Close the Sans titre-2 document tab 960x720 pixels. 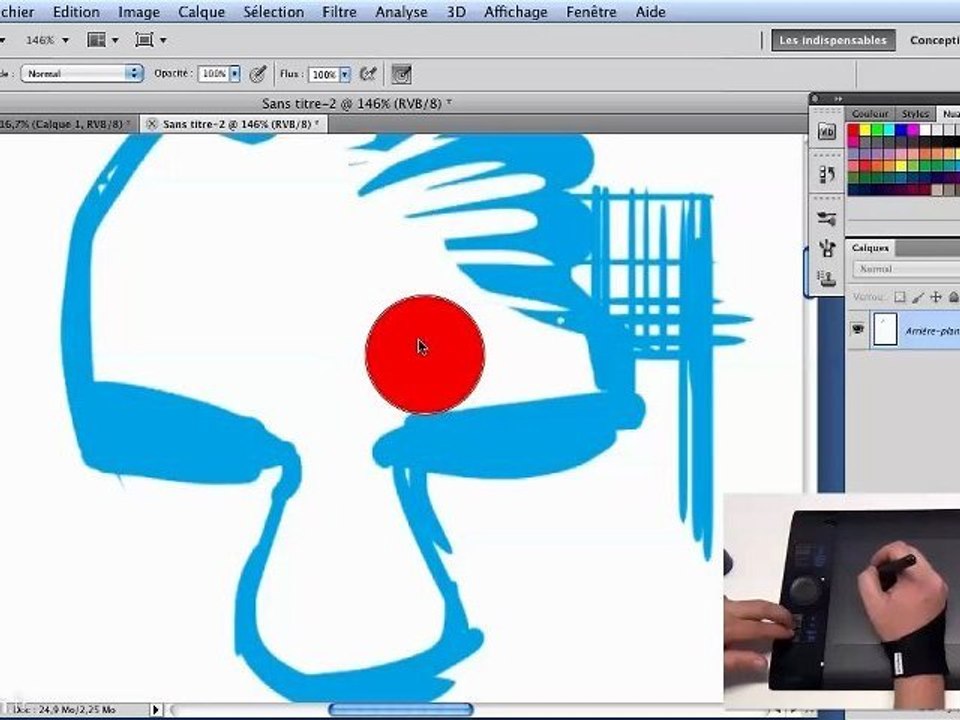pos(152,124)
